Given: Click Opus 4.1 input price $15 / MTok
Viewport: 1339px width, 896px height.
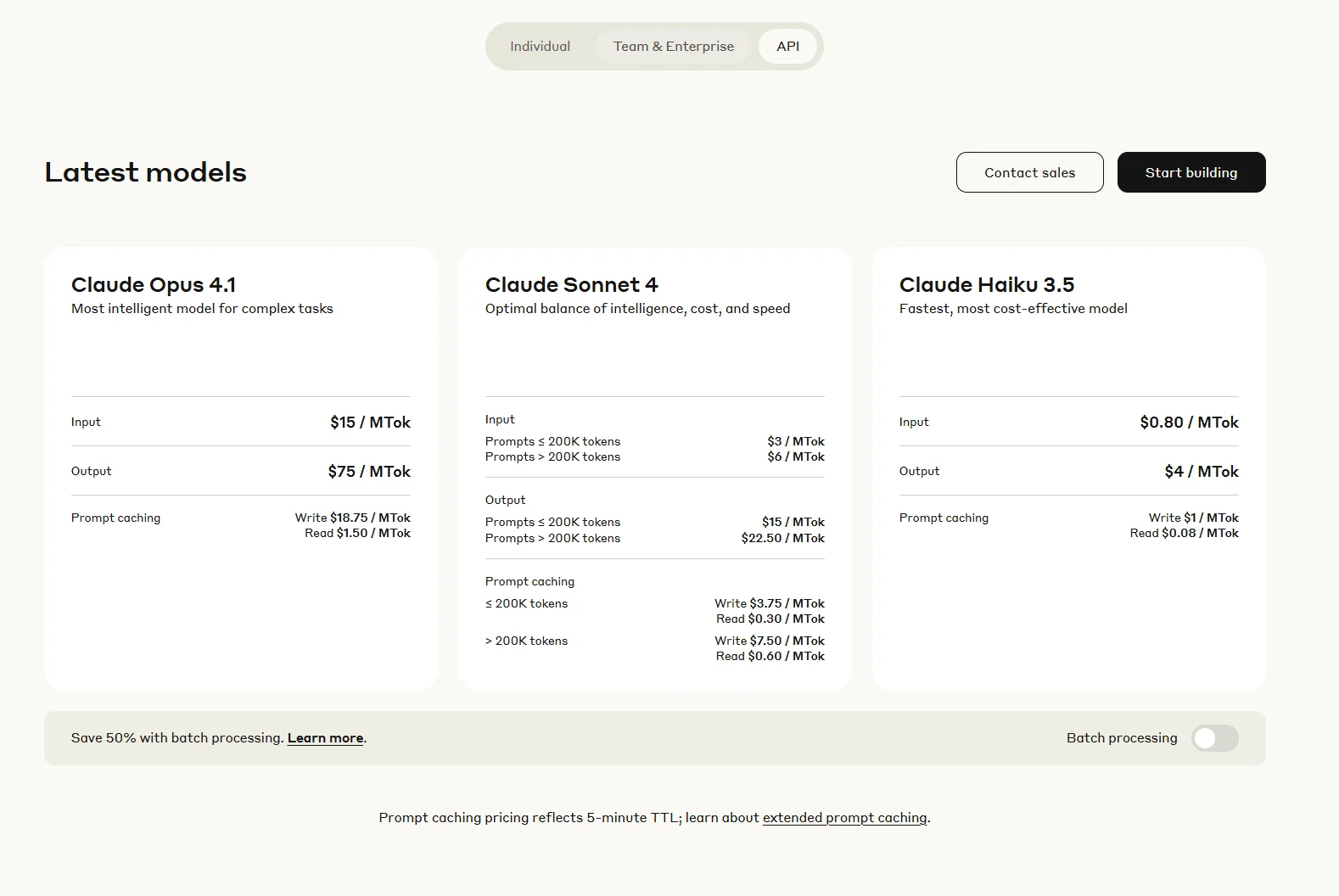Looking at the screenshot, I should (370, 423).
